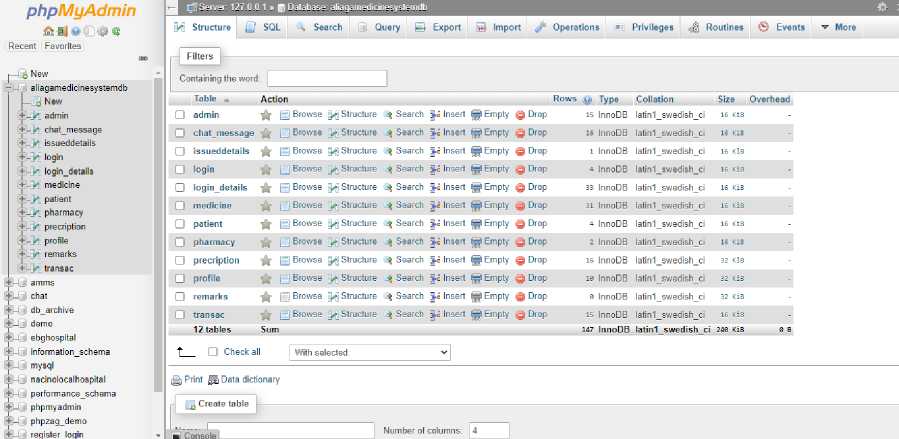899x439 pixels.
Task: Click the Create table button
Action: [x=216, y=404]
